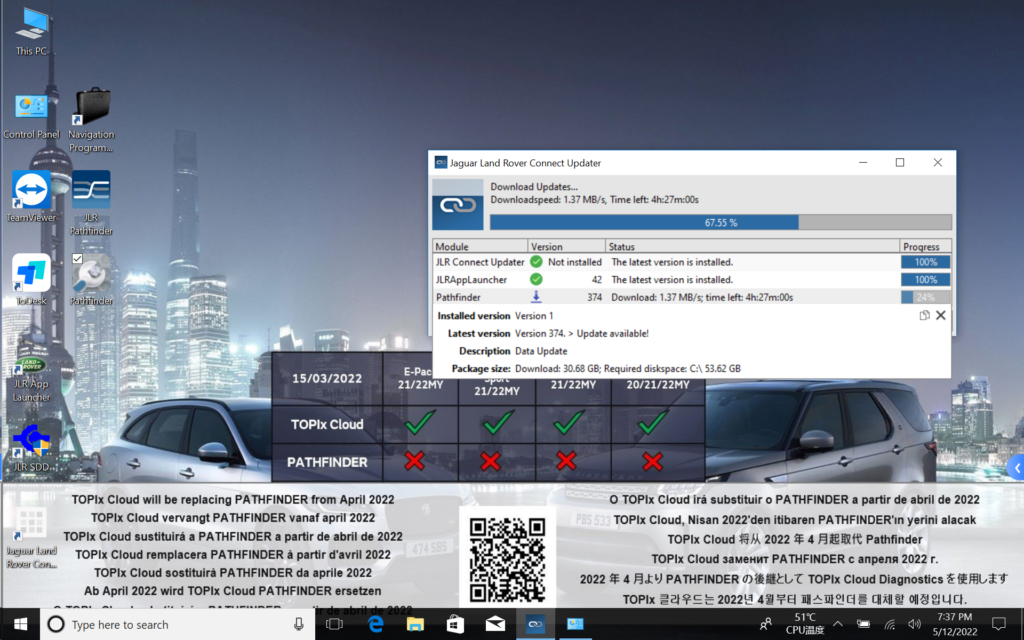Open the ToDesk desktop shortcut

(x=31, y=274)
